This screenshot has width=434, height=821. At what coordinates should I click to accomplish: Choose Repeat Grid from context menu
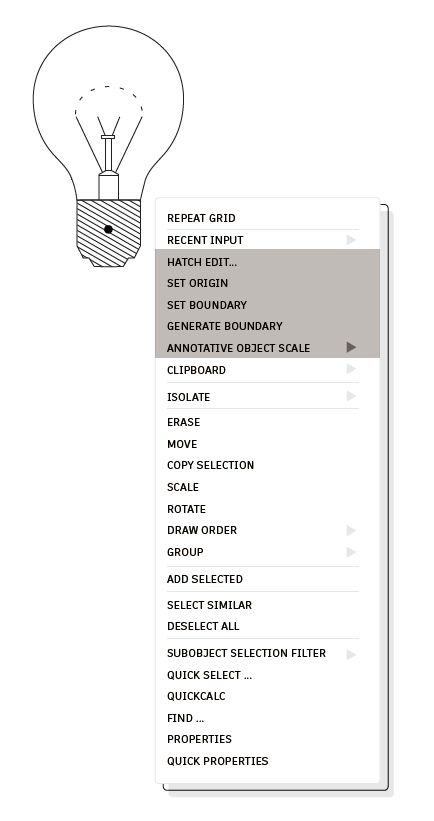click(267, 218)
